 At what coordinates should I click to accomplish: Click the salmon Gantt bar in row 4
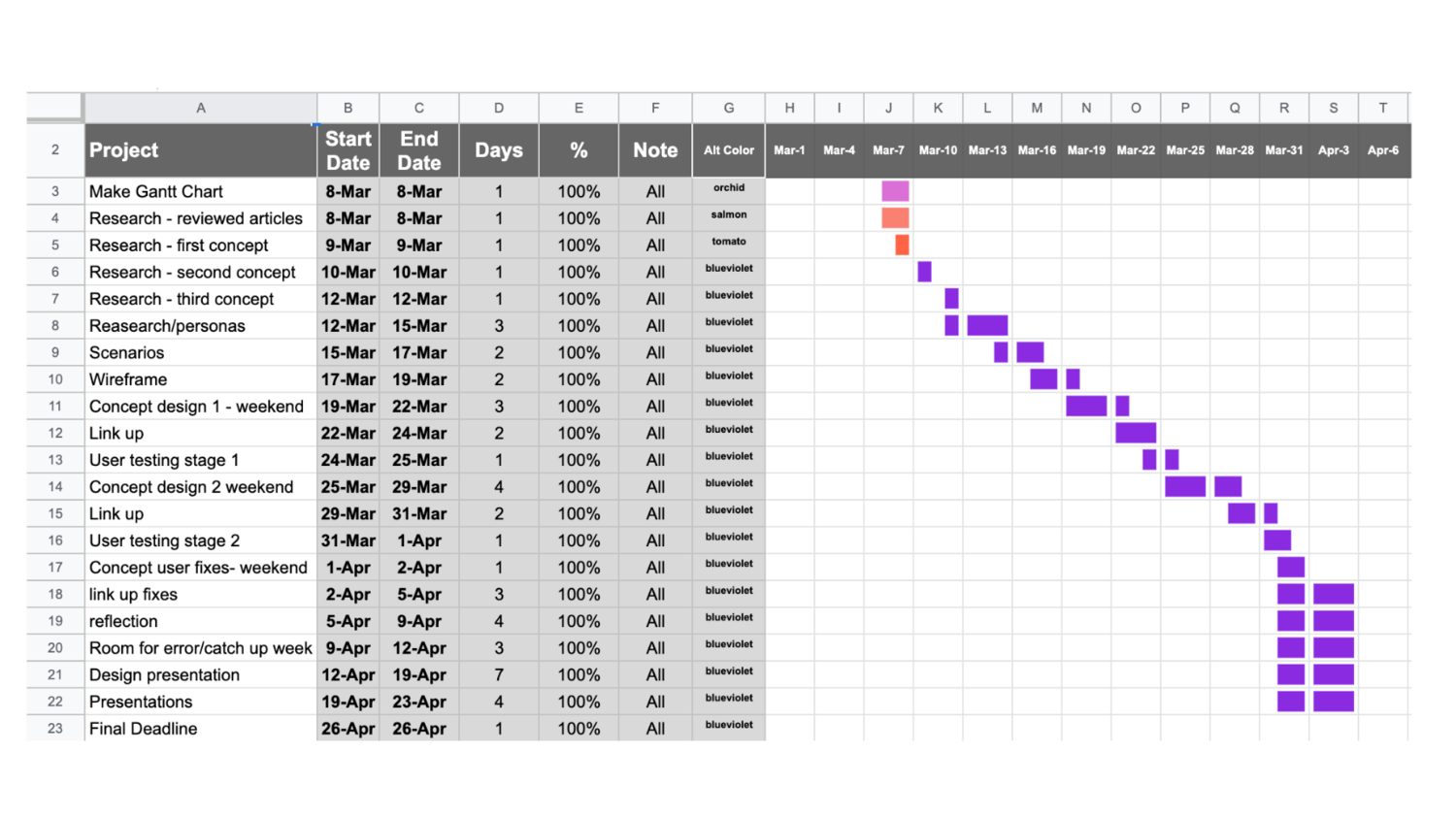(895, 218)
